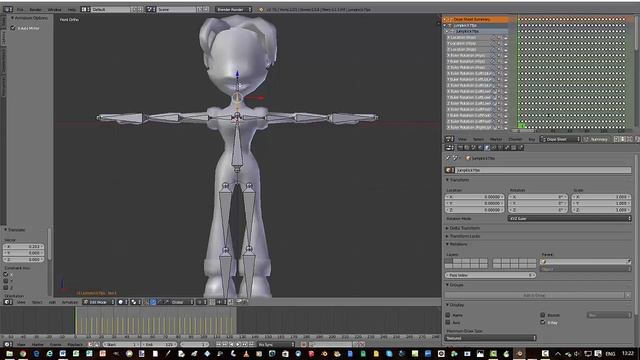Open the Window menu
This screenshot has width=640, height=360.
[x=54, y=9]
